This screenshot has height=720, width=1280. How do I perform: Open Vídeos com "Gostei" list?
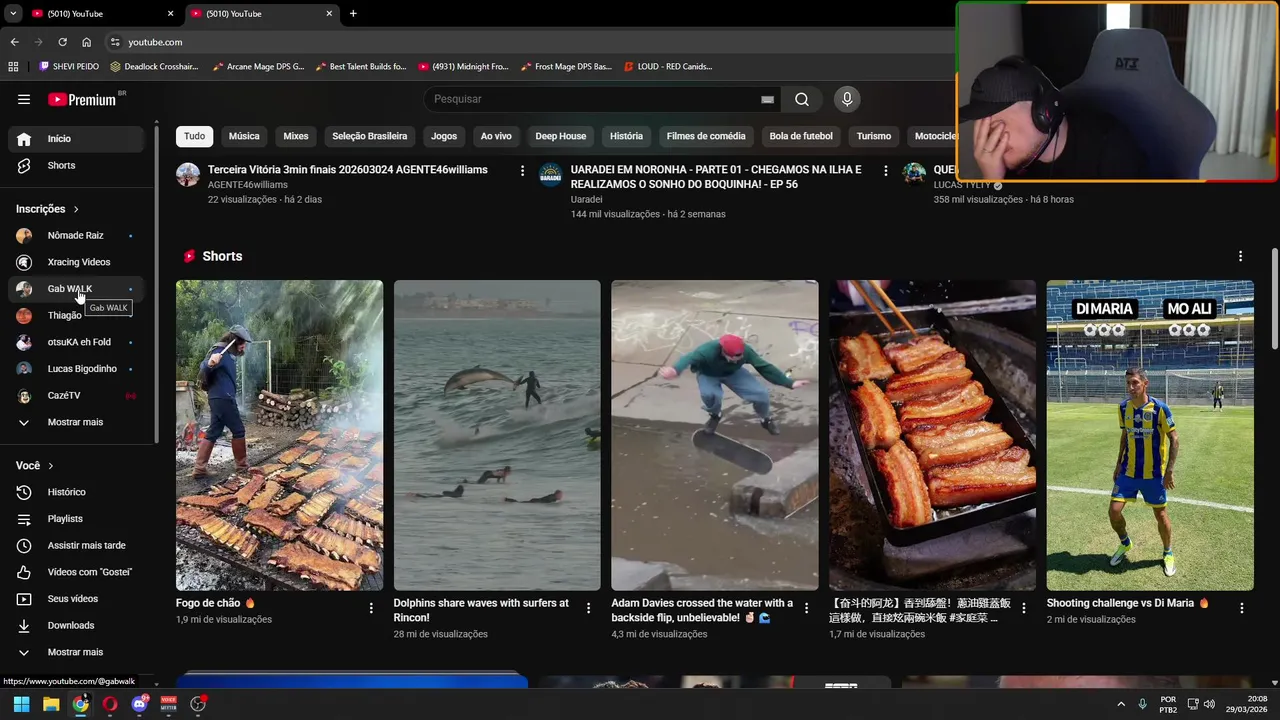pyautogui.click(x=76, y=572)
